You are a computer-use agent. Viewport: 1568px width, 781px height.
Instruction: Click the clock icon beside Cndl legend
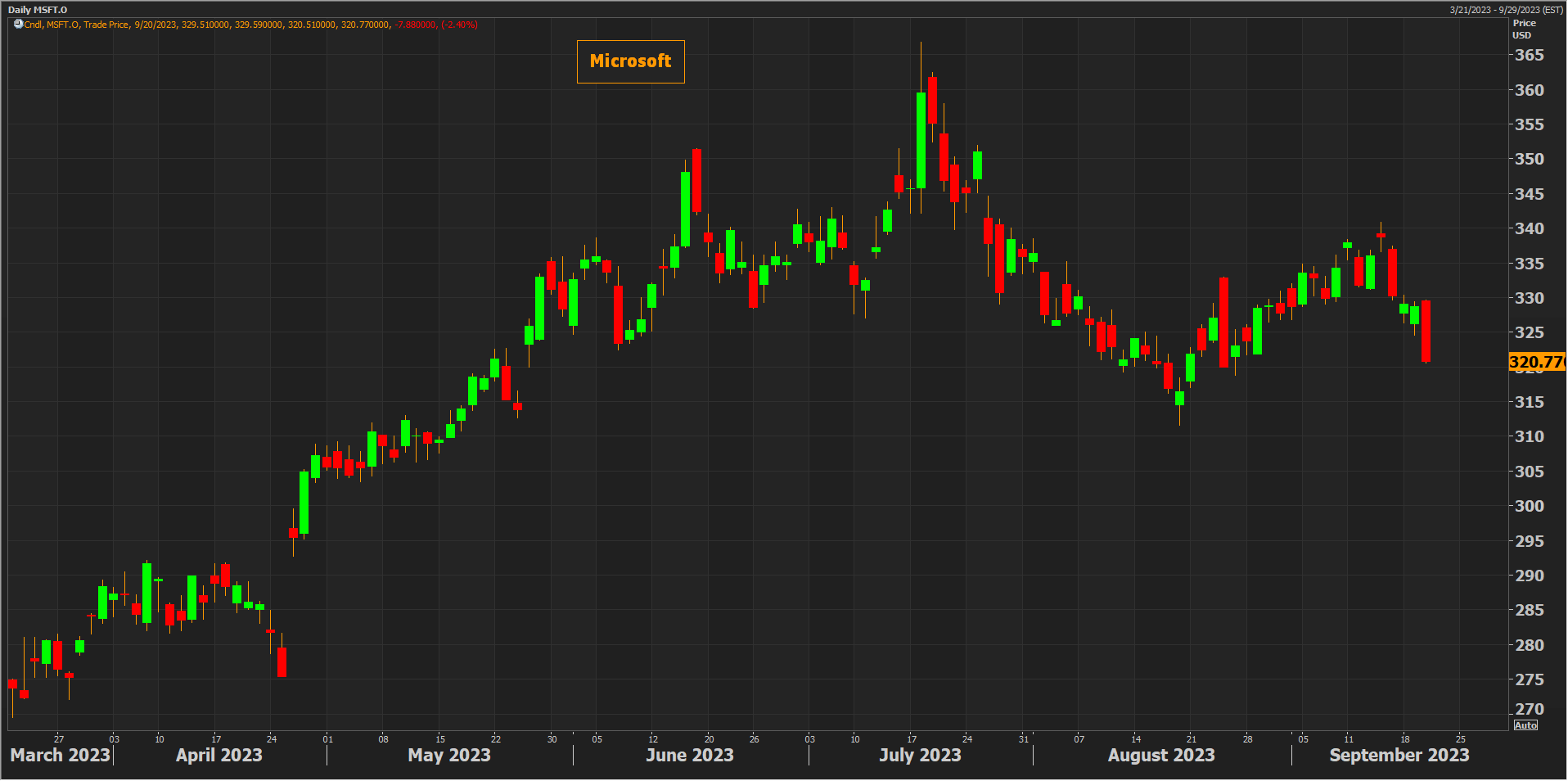18,25
